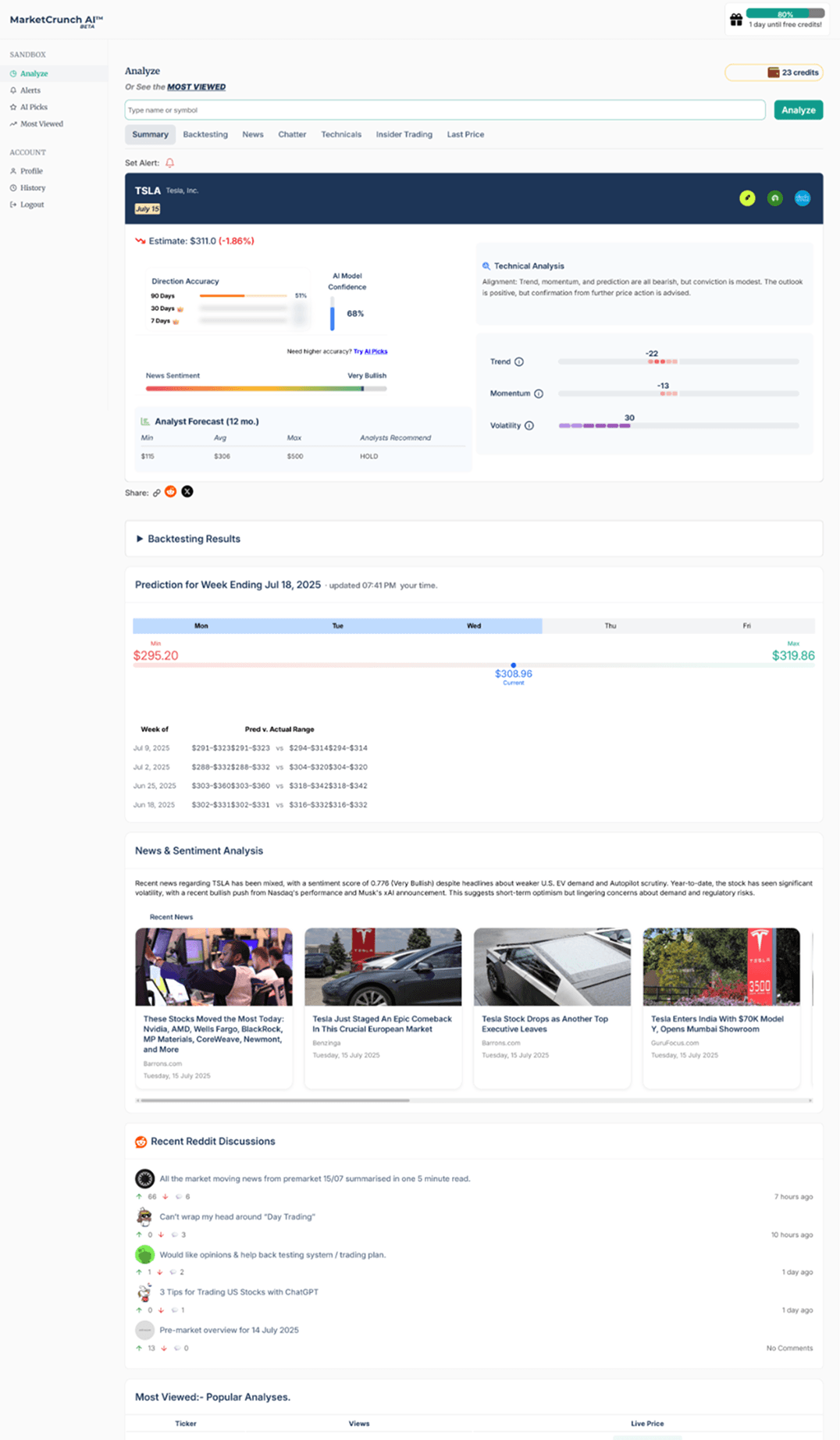The image size is (840, 1440).
Task: Click the Set Alert bell icon
Action: point(169,163)
